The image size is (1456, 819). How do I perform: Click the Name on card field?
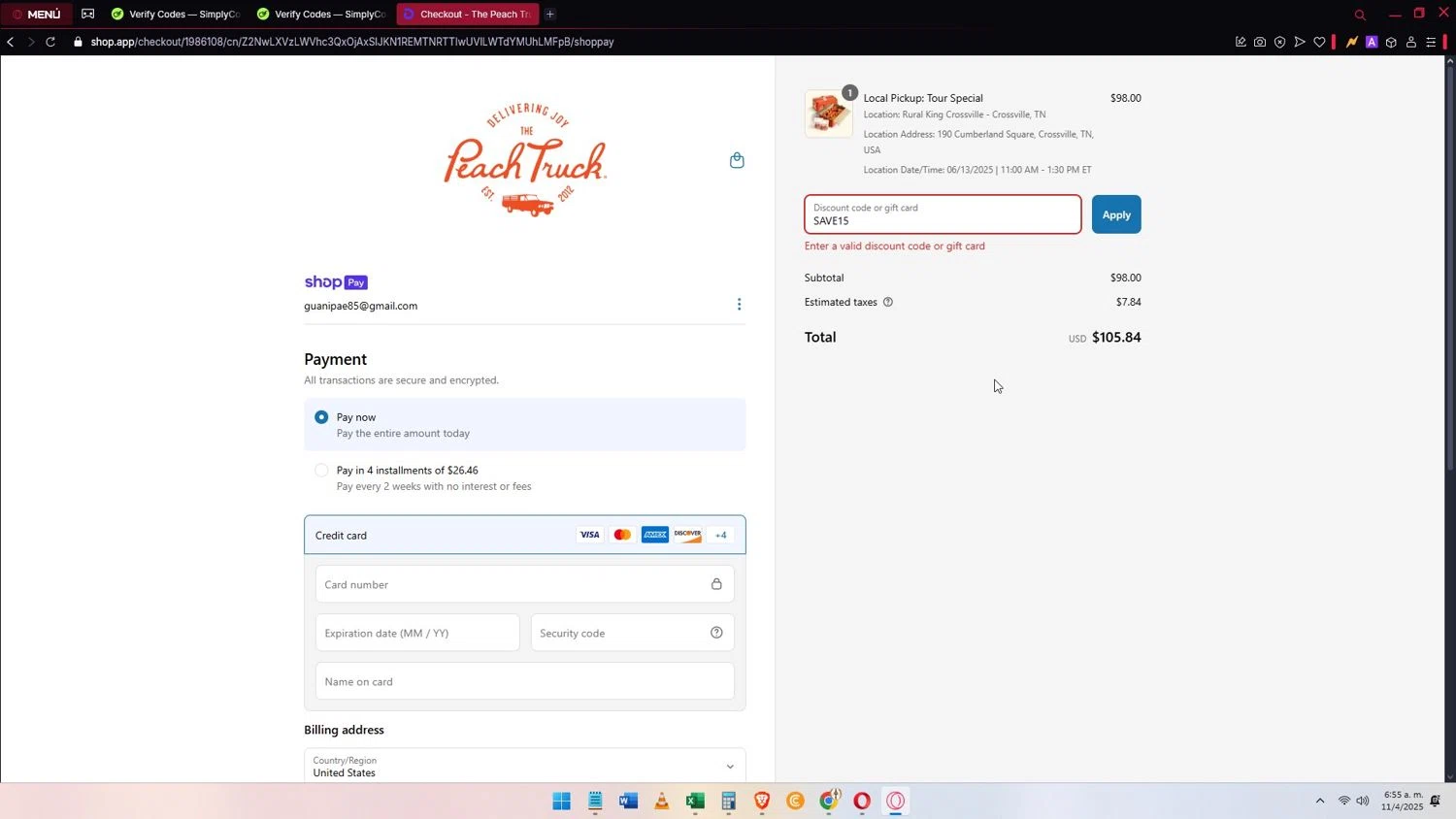tap(525, 681)
